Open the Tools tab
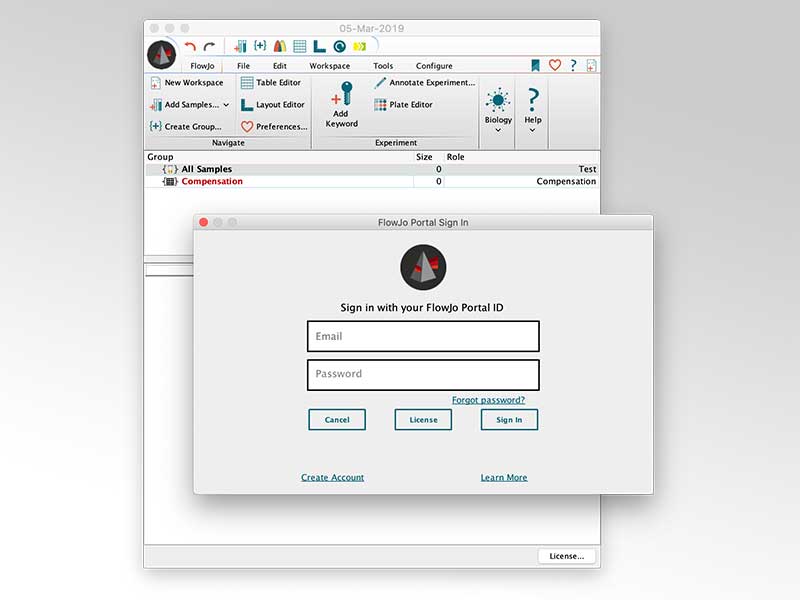The height and width of the screenshot is (600, 800). (383, 66)
